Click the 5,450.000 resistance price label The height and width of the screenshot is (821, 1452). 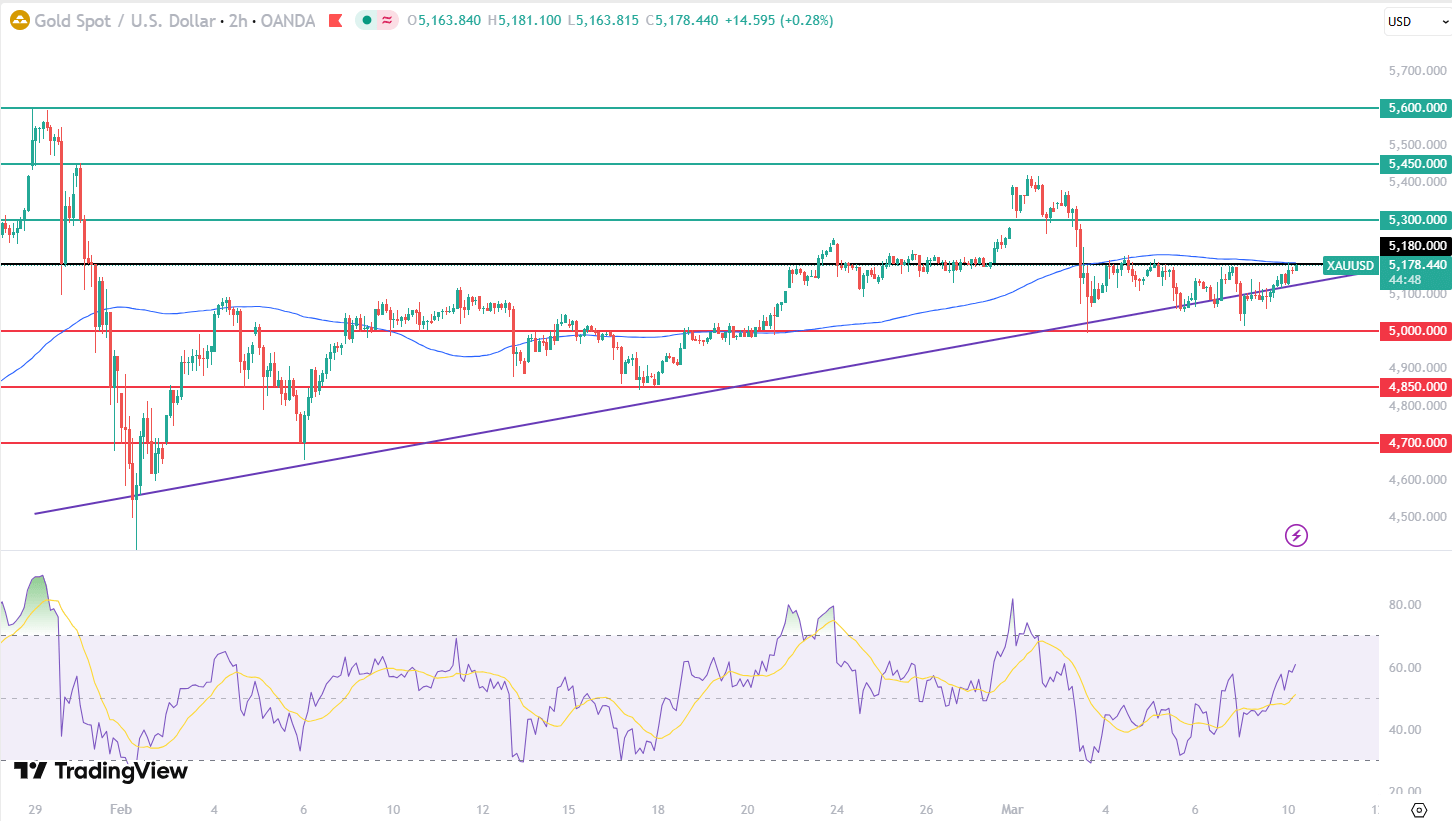(x=1415, y=164)
